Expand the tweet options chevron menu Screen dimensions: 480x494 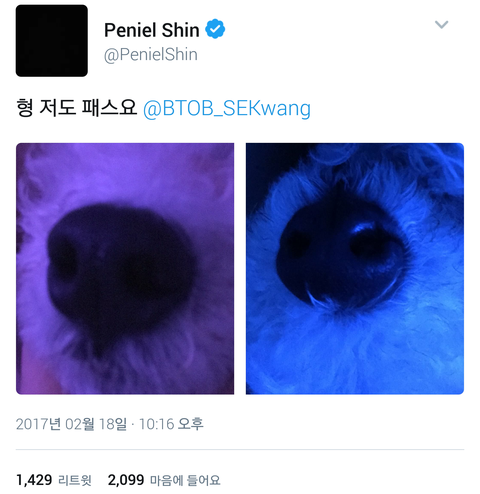coord(441,25)
